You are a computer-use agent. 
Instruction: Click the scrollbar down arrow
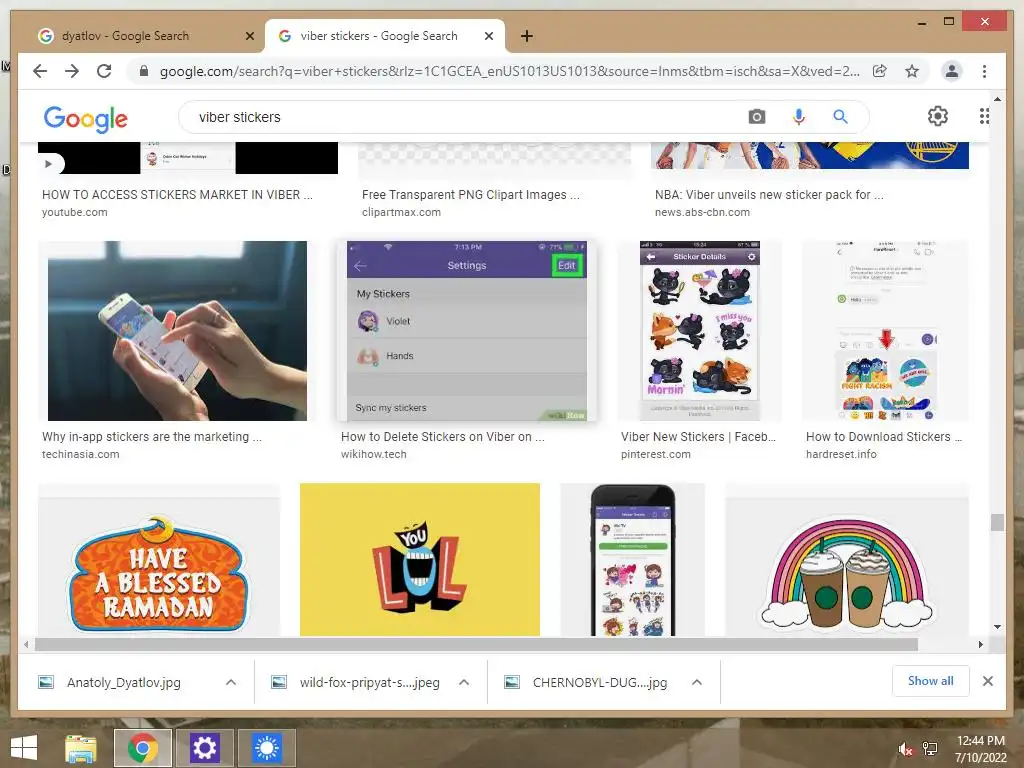(997, 627)
